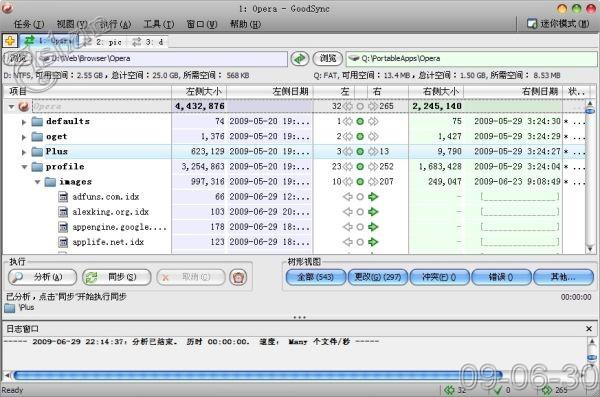Show 更改 (297) changed items filter
Image resolution: width=600 pixels, height=397 pixels.
(x=378, y=277)
